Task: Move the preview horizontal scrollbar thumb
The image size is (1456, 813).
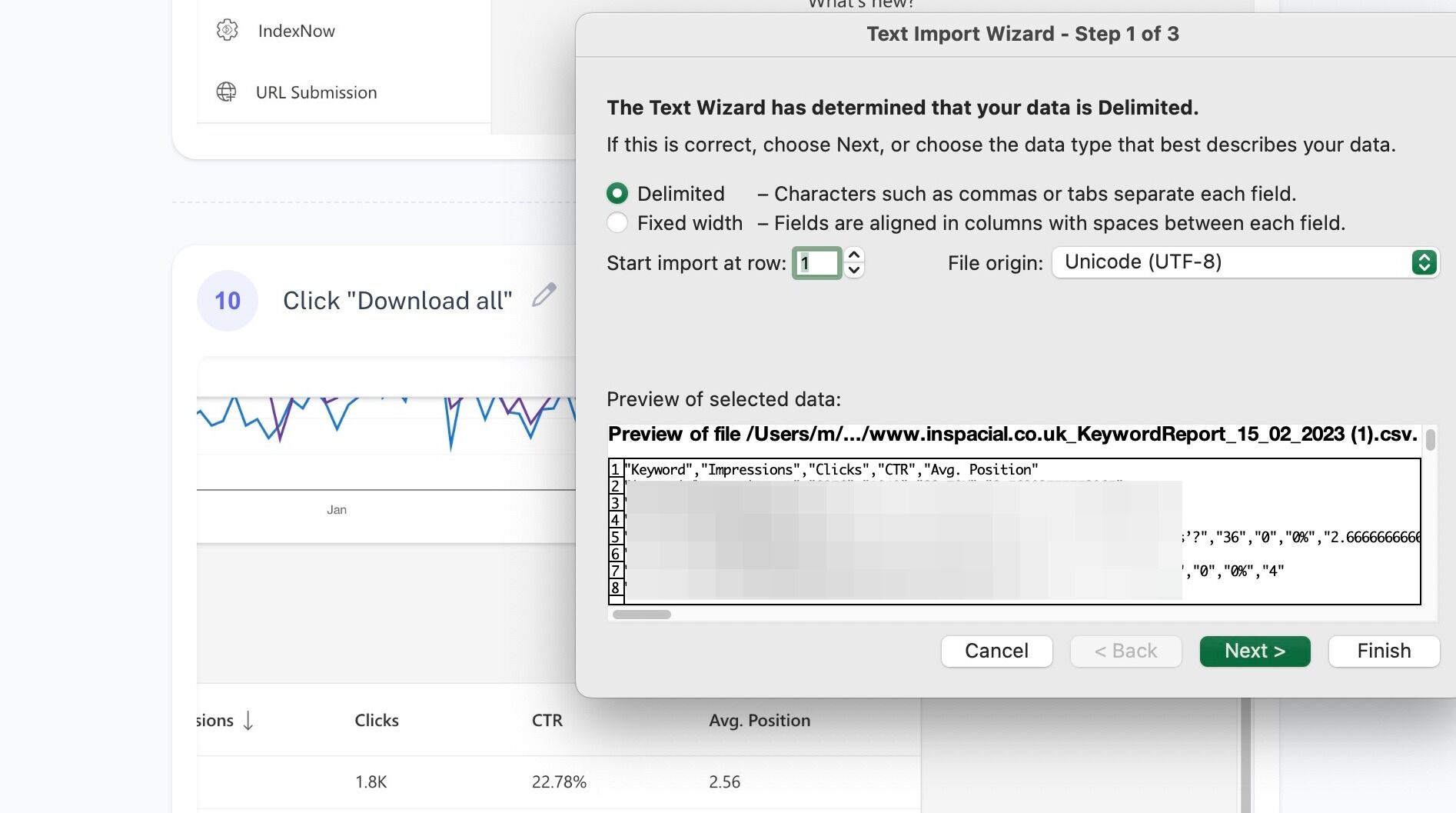Action: pos(642,615)
